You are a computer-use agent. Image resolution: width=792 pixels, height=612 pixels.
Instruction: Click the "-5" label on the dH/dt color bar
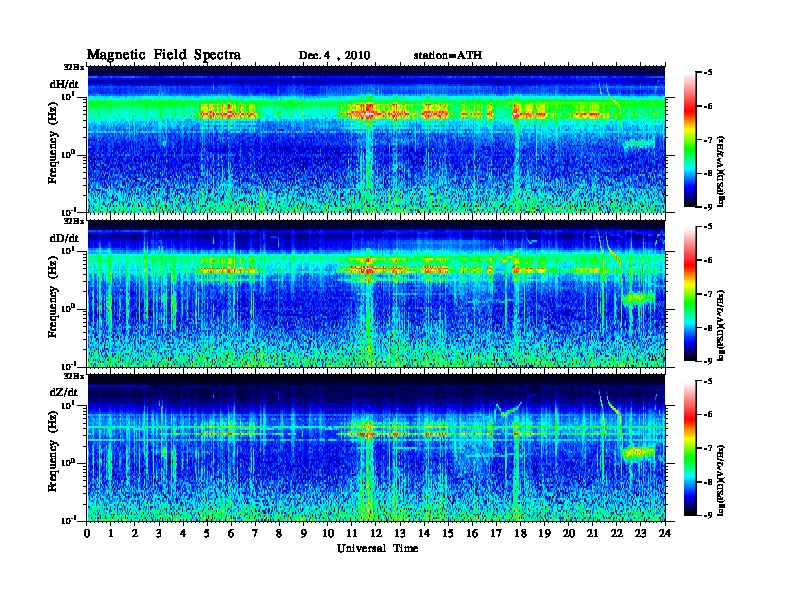pos(708,73)
